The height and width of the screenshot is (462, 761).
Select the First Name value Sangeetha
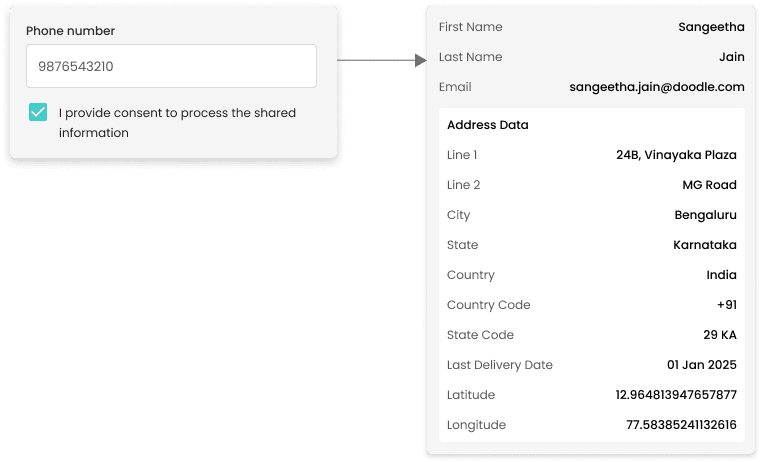tap(711, 27)
